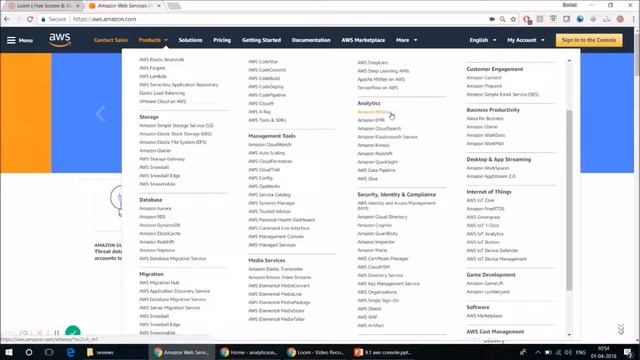The width and height of the screenshot is (640, 360).
Task: Open AWS Lambda link
Action: (153, 76)
